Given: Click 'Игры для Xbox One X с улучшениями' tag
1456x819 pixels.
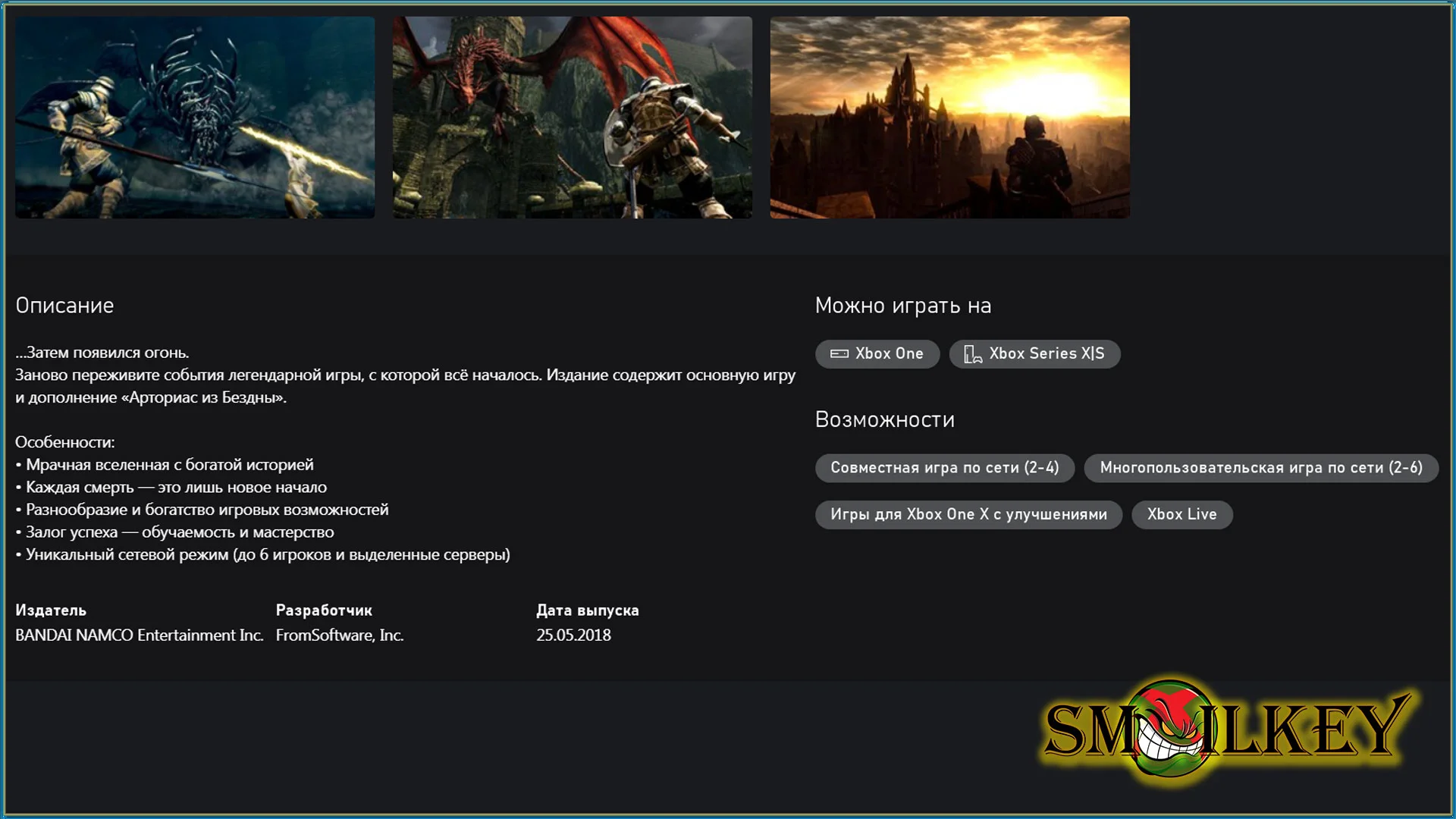Looking at the screenshot, I should (x=968, y=515).
